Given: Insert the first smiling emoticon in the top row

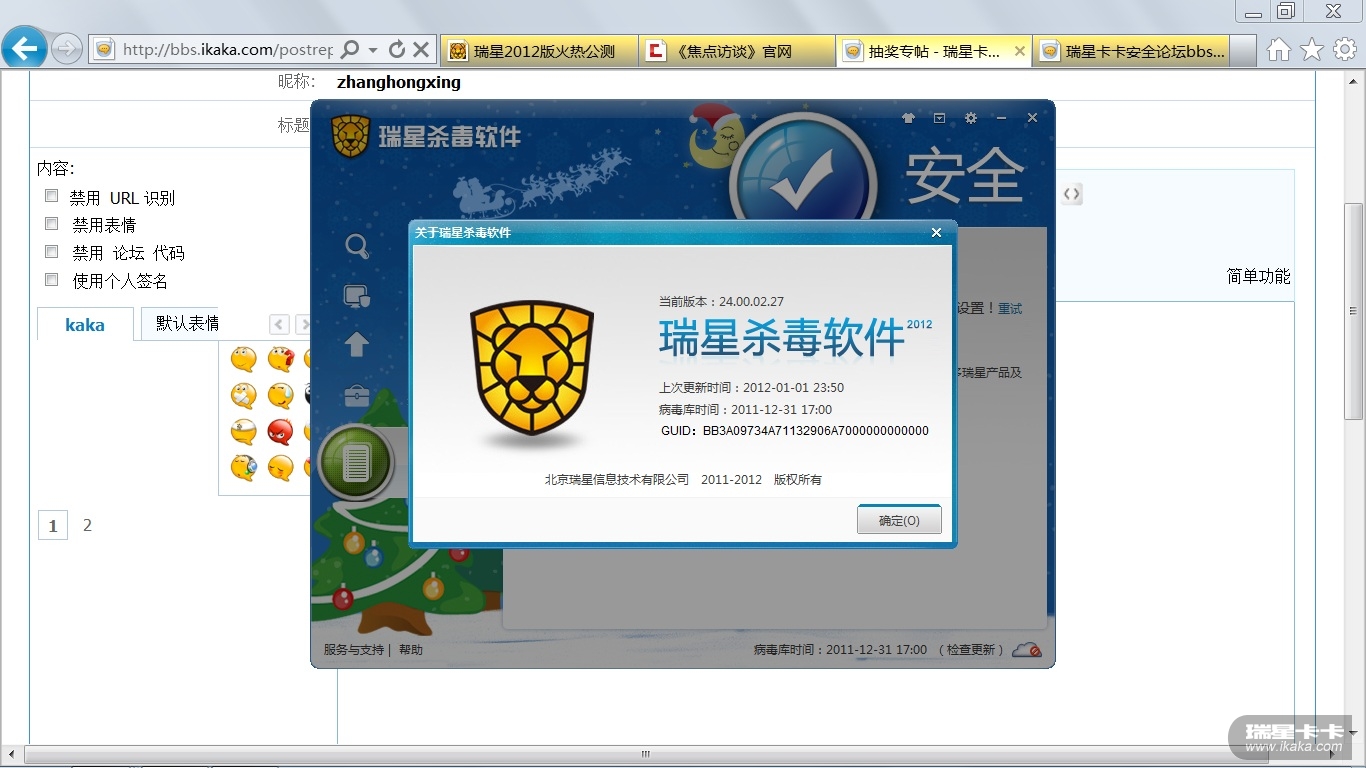Looking at the screenshot, I should click(x=243, y=360).
